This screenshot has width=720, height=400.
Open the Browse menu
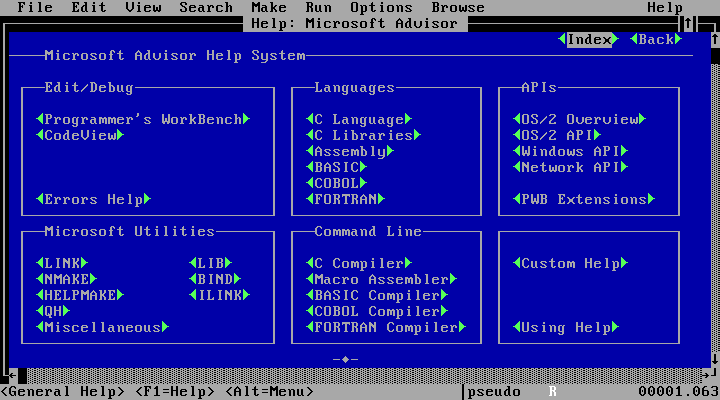tap(458, 7)
